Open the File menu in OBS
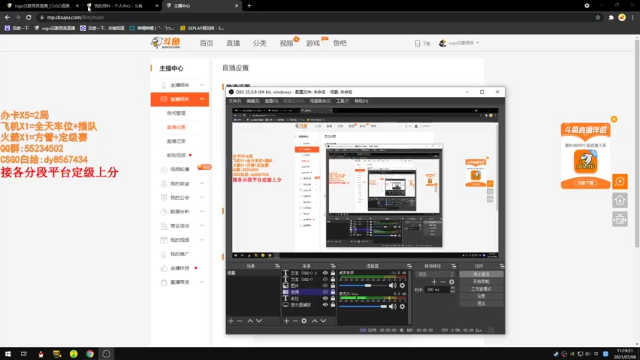 [235, 101]
